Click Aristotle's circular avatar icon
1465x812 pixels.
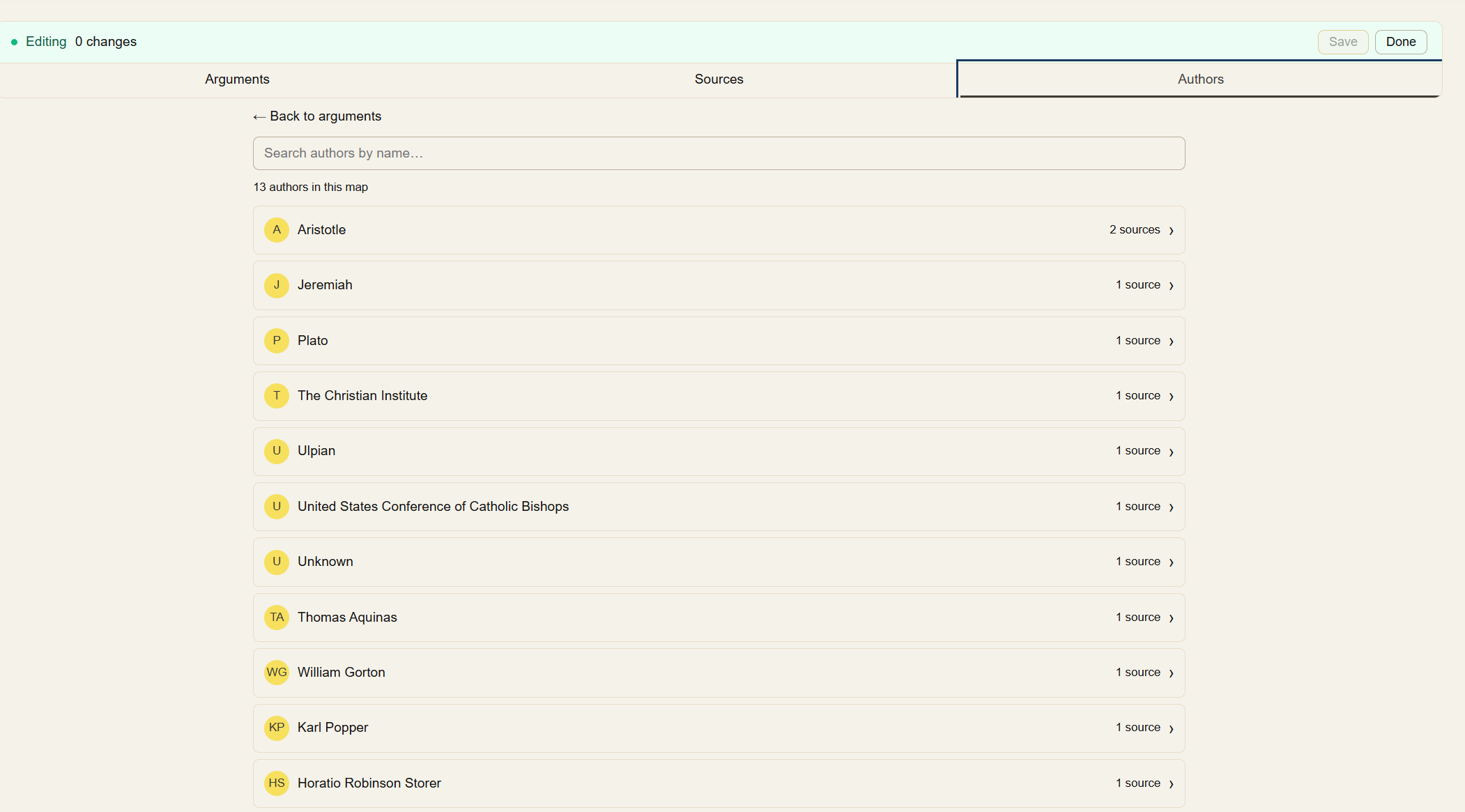[277, 229]
